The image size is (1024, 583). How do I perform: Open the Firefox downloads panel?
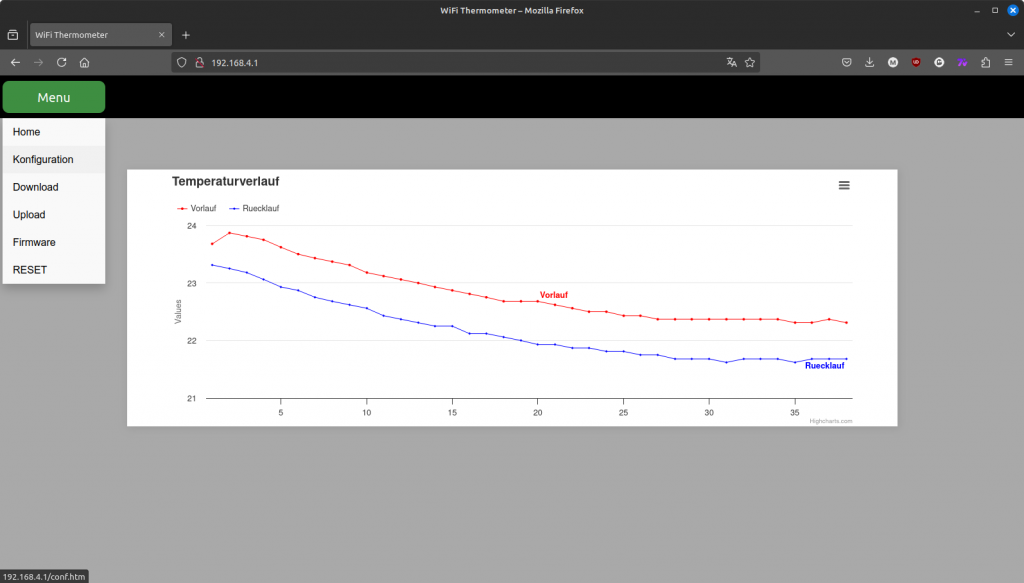[x=869, y=62]
